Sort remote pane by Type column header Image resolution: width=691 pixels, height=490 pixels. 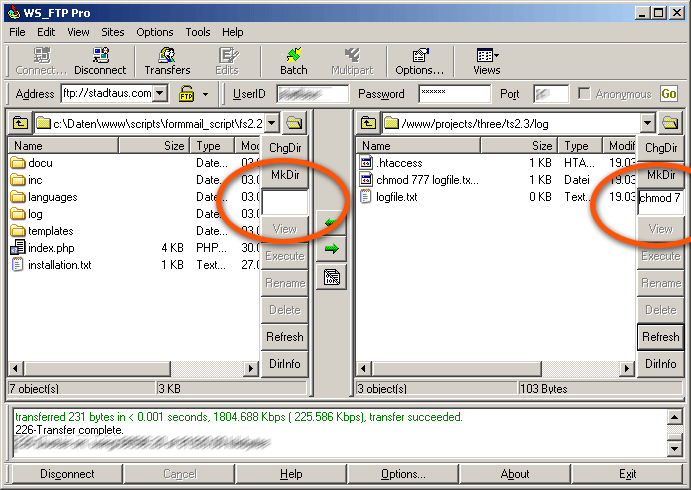[x=580, y=146]
